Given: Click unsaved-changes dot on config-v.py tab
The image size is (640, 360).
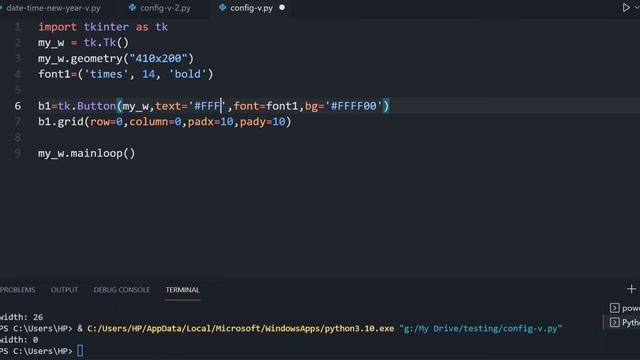Looking at the screenshot, I should coord(282,8).
